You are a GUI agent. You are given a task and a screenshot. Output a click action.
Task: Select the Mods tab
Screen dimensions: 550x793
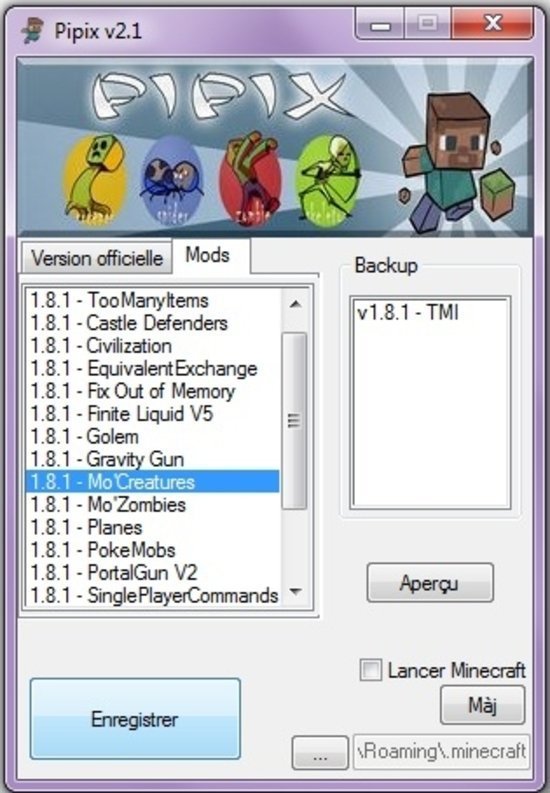tap(210, 255)
